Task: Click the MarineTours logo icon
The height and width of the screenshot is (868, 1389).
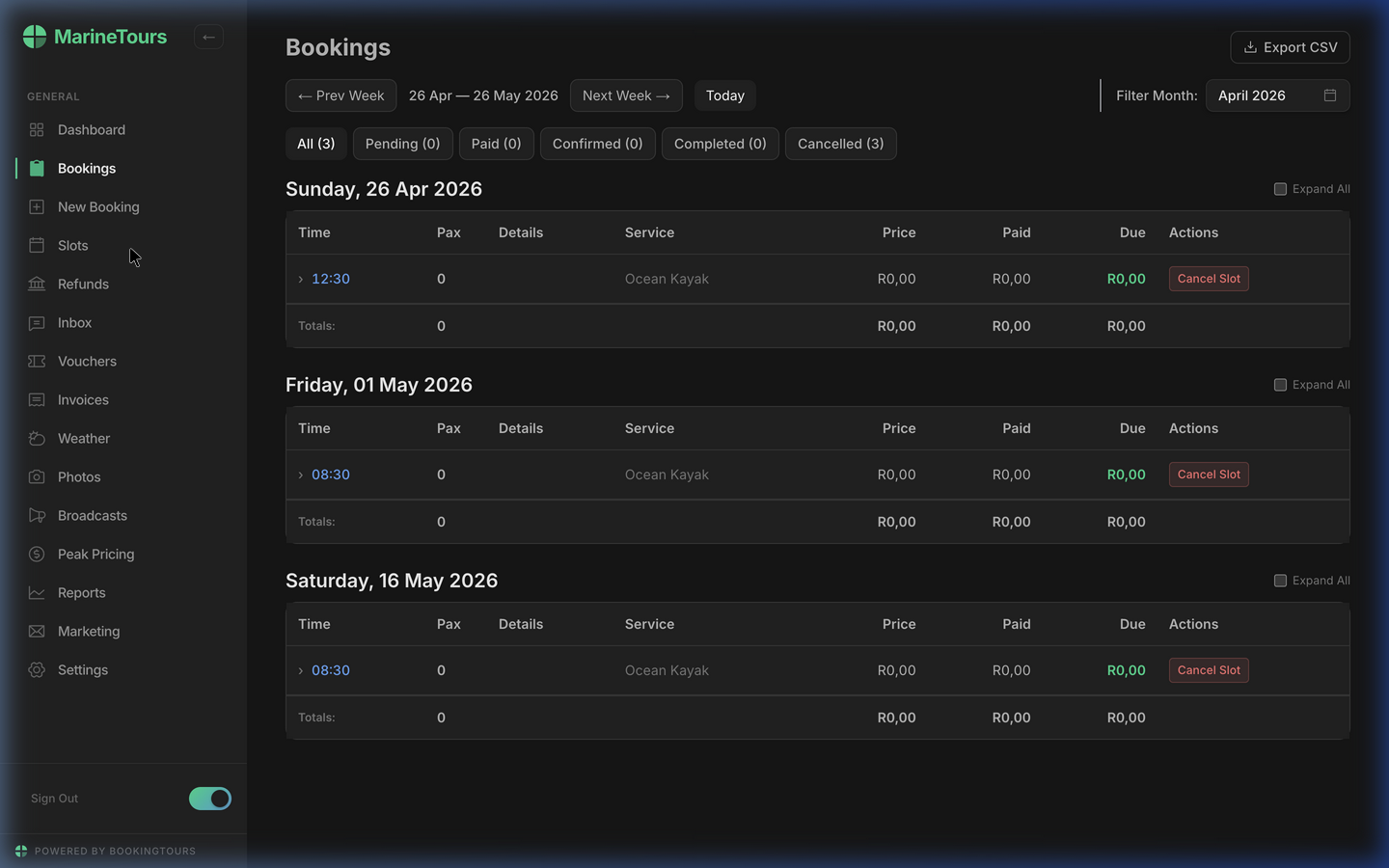Action: [35, 37]
